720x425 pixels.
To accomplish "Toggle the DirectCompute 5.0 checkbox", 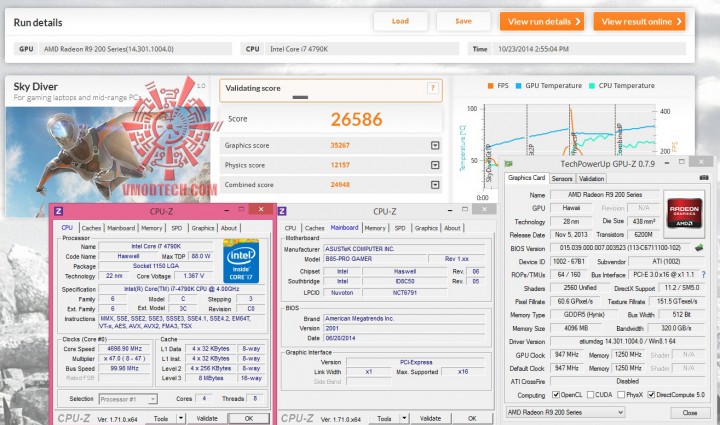I will (x=651, y=395).
